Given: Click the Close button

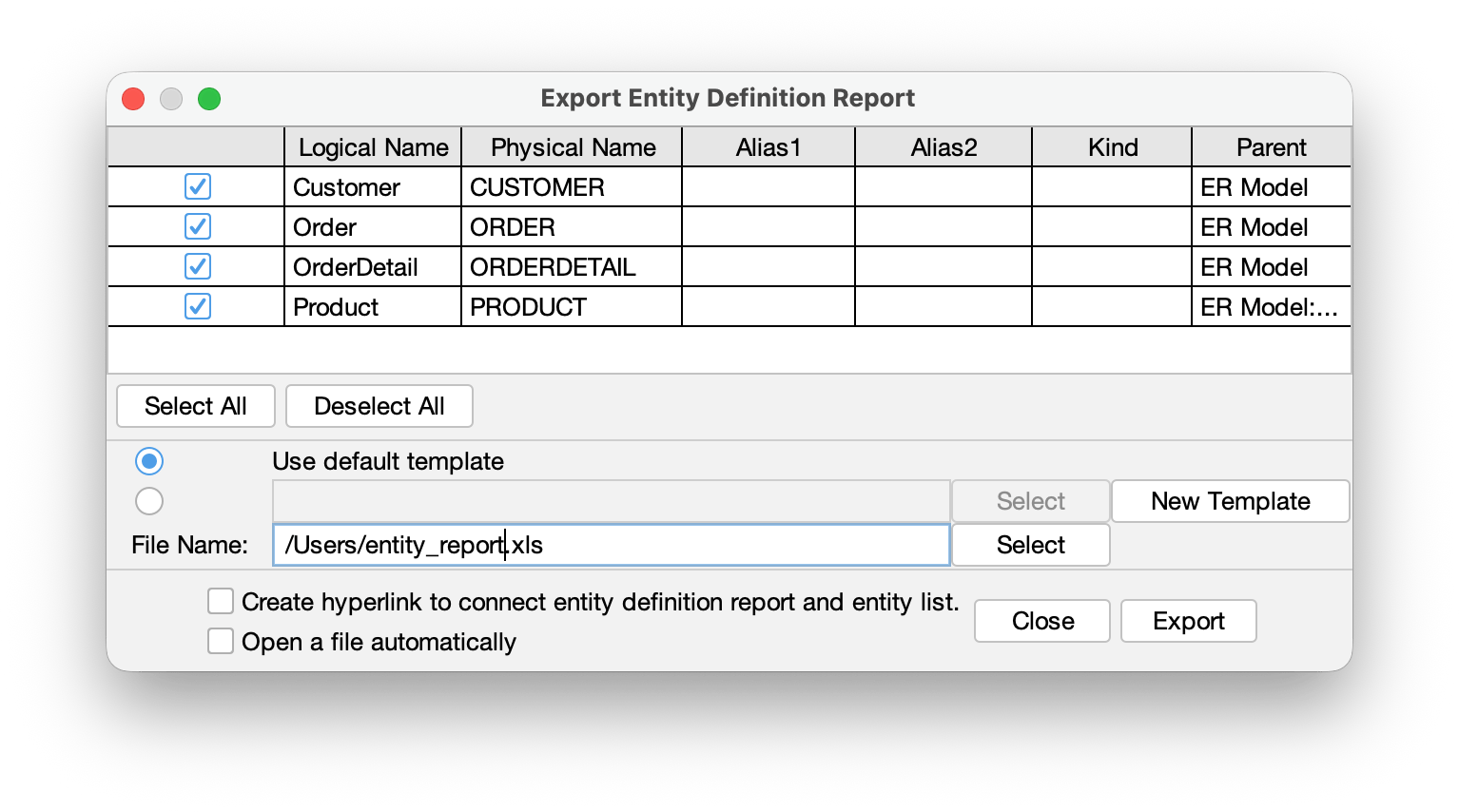Looking at the screenshot, I should (x=1041, y=621).
